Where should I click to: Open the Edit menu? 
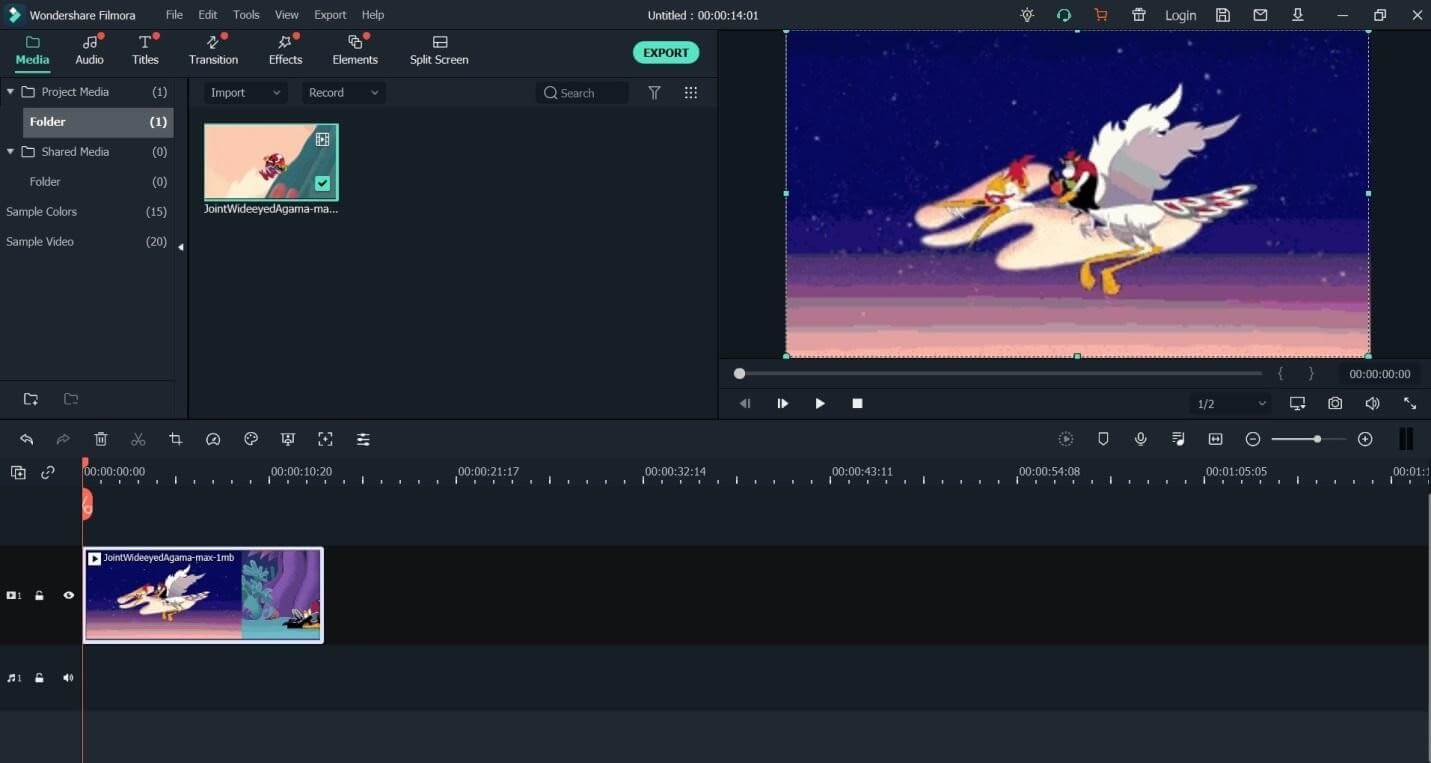(208, 15)
